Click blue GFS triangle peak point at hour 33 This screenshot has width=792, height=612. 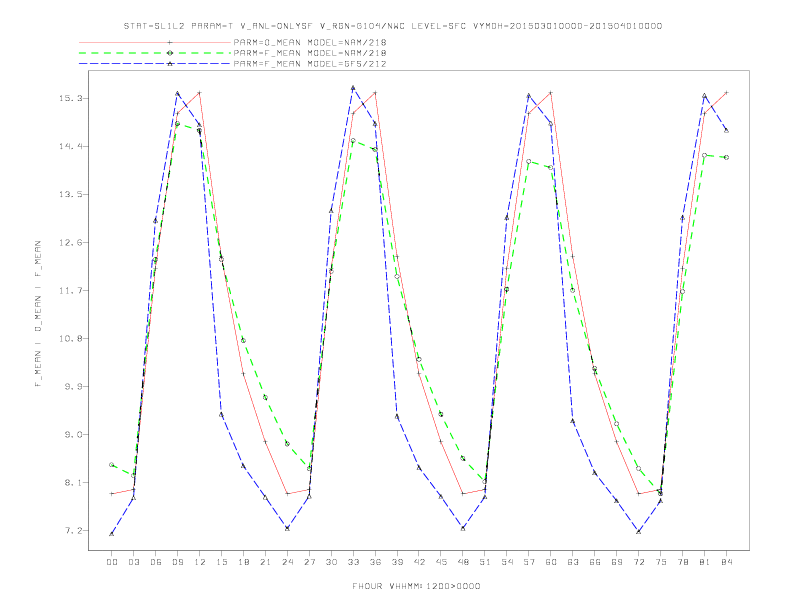point(353,88)
